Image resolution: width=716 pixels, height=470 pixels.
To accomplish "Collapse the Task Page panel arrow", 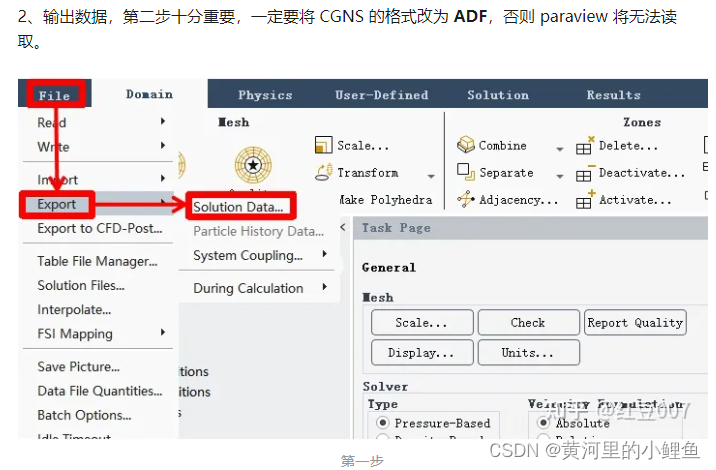I will pos(343,227).
